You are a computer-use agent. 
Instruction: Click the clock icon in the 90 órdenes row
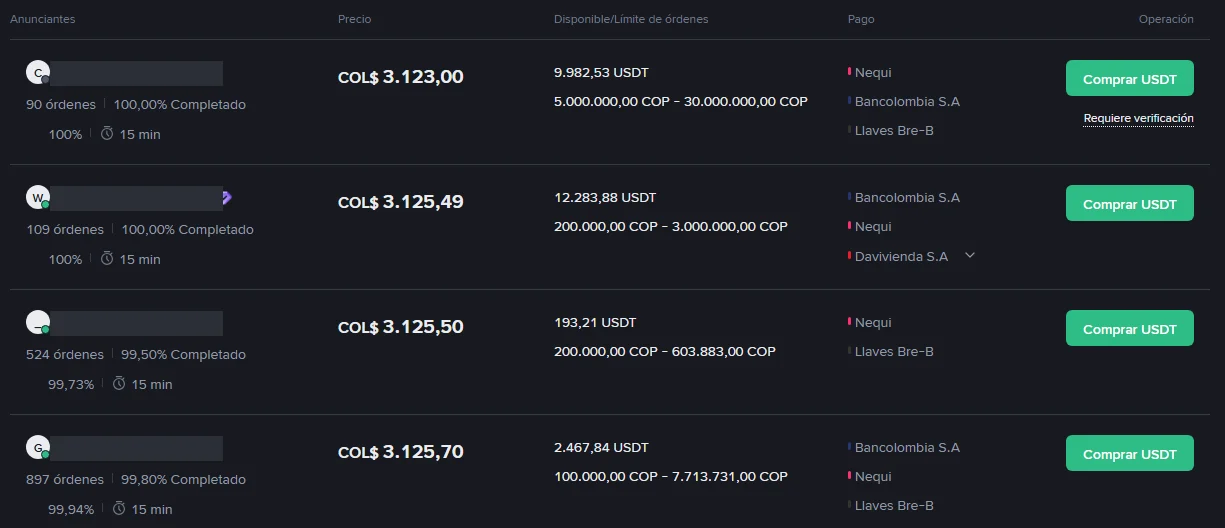(x=107, y=133)
